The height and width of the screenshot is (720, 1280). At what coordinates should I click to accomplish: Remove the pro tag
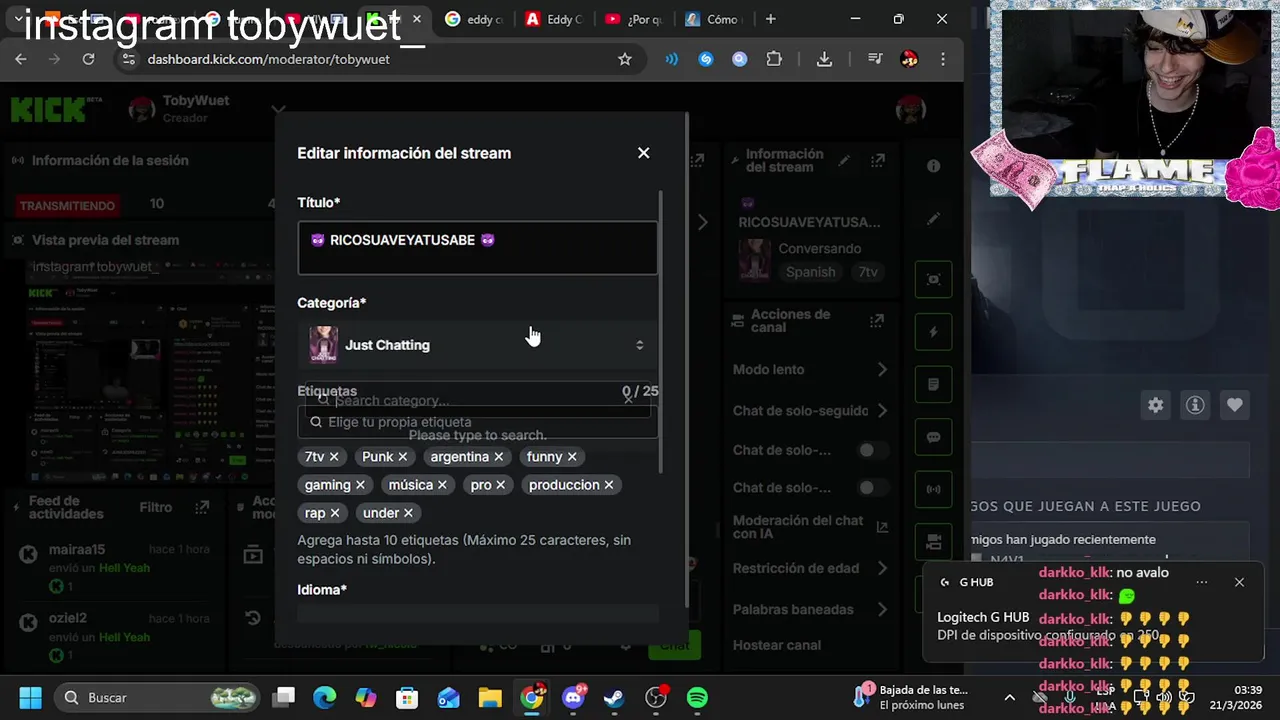pyautogui.click(x=500, y=485)
